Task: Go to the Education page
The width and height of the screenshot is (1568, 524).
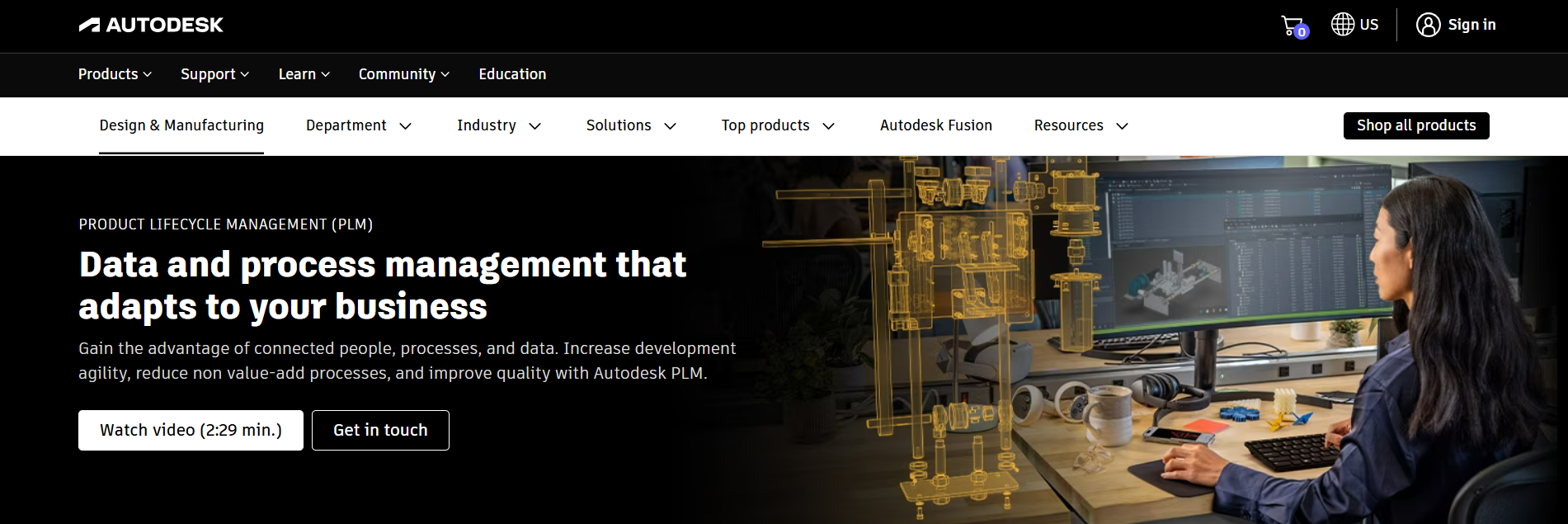Action: [x=512, y=74]
